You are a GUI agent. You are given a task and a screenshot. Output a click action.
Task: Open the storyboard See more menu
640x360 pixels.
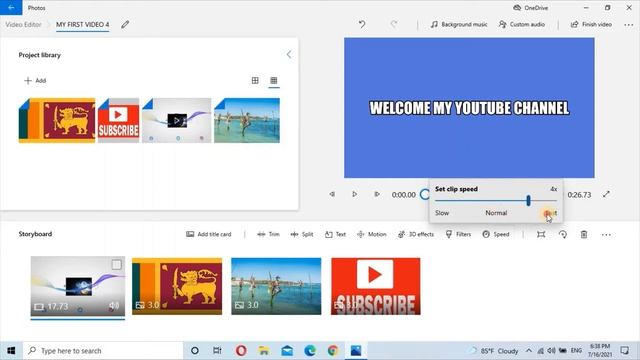coord(606,235)
